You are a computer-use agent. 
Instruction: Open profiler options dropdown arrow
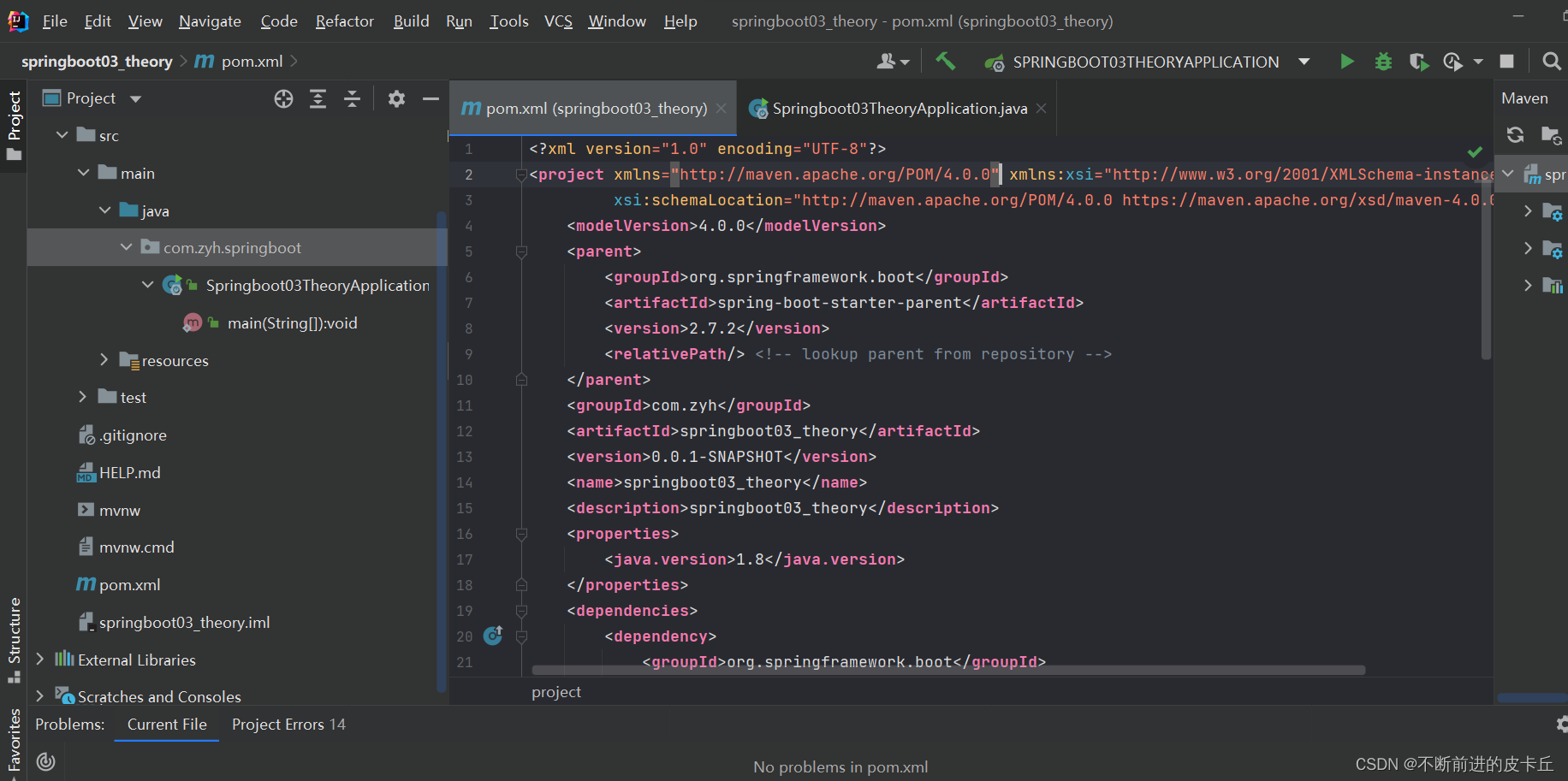point(1478,62)
